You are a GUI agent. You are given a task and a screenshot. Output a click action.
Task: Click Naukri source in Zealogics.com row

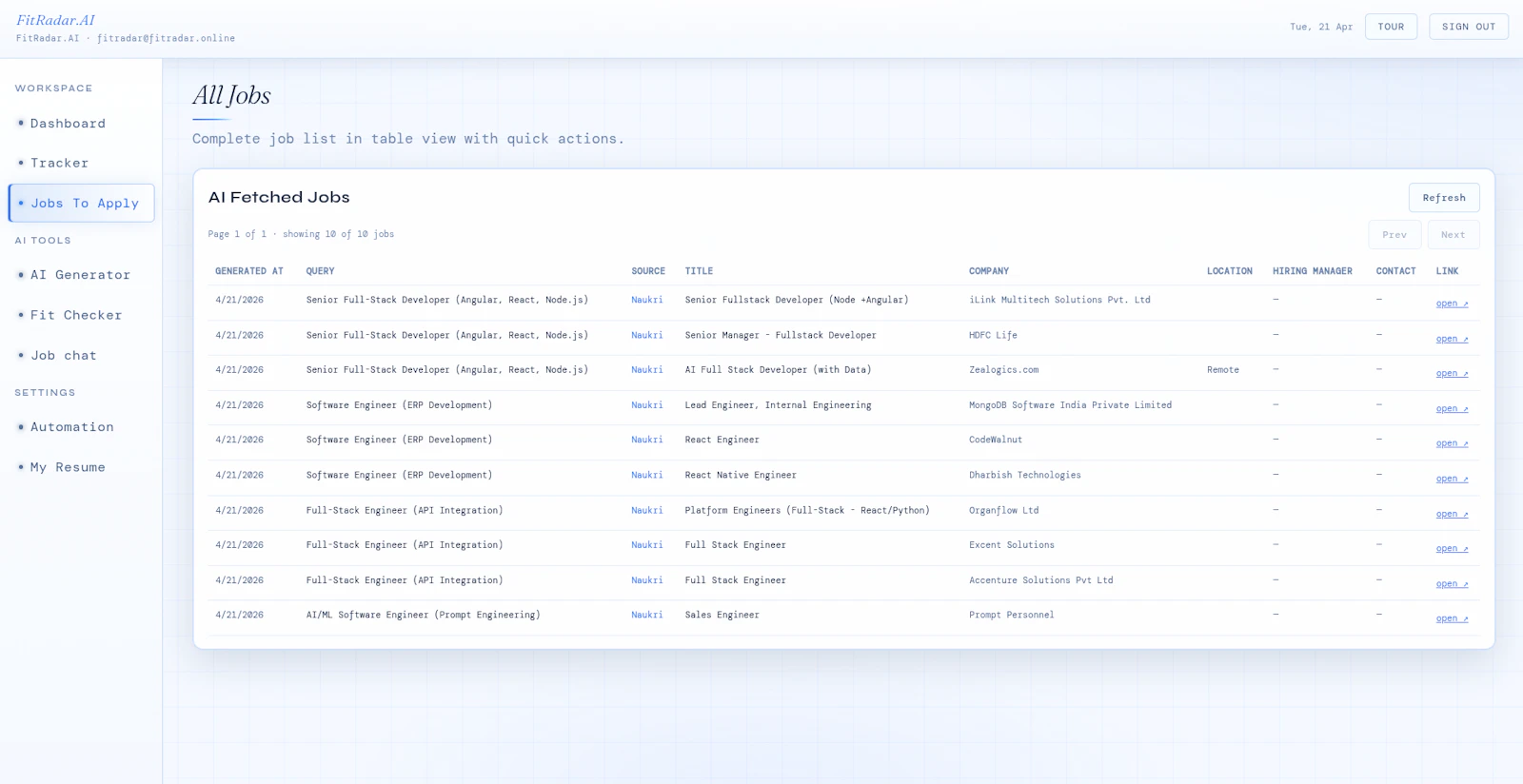(x=647, y=369)
